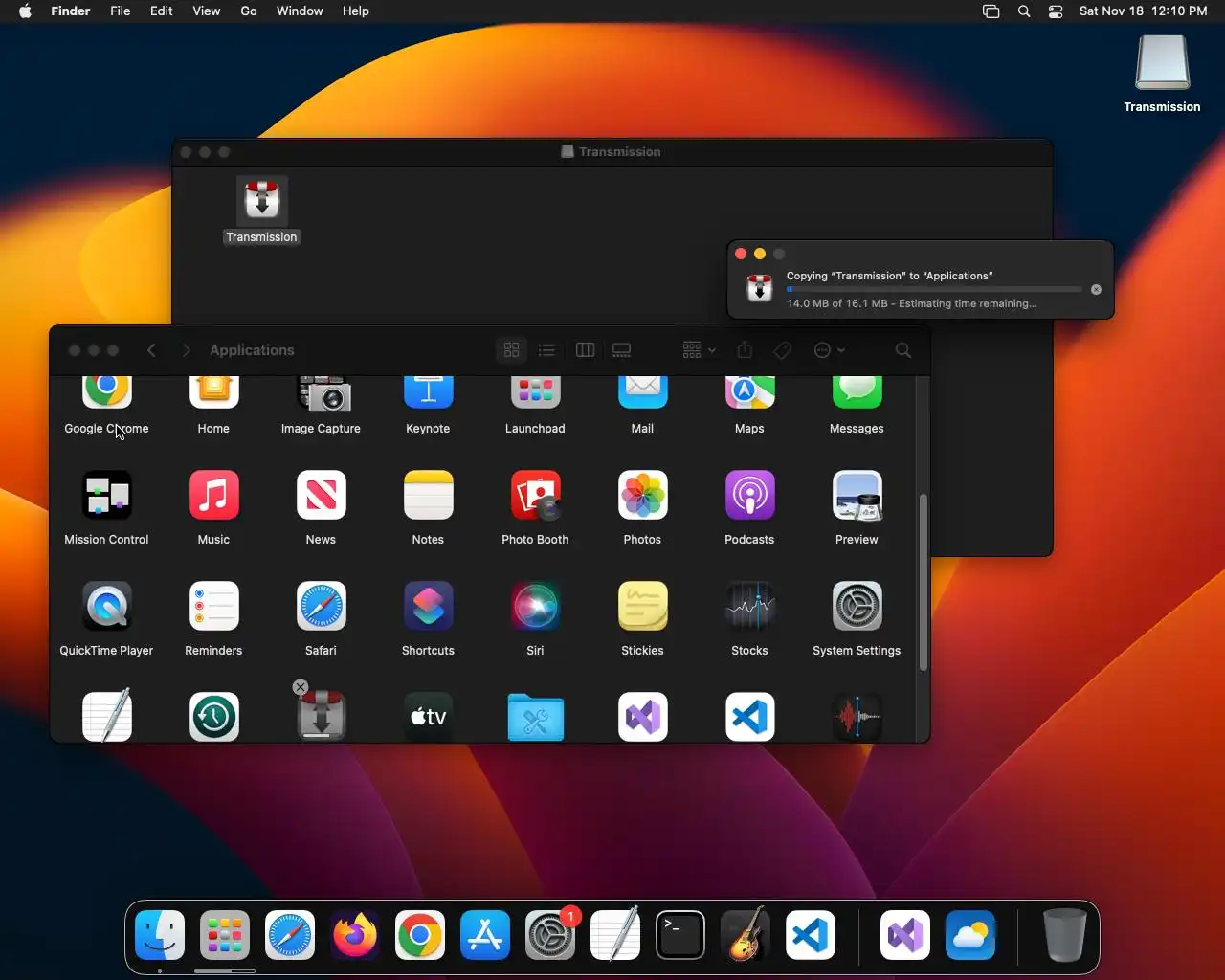Select the Reminders app icon
Image resolution: width=1225 pixels, height=980 pixels.
(x=213, y=607)
